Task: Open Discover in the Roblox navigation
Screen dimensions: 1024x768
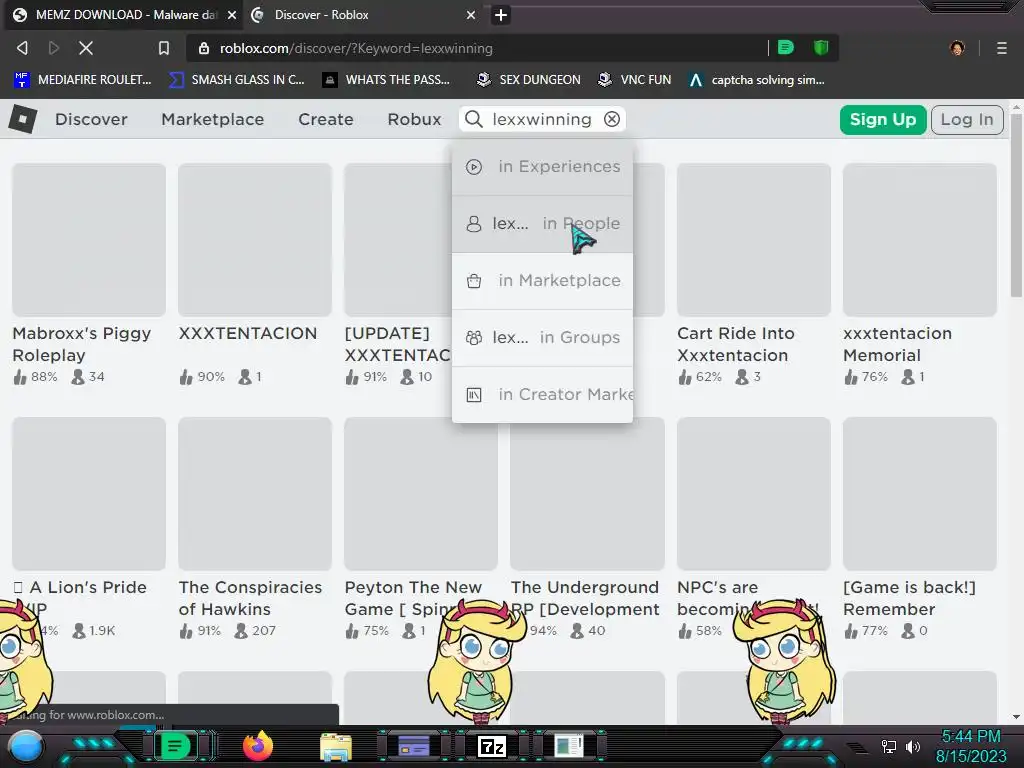Action: (x=91, y=120)
